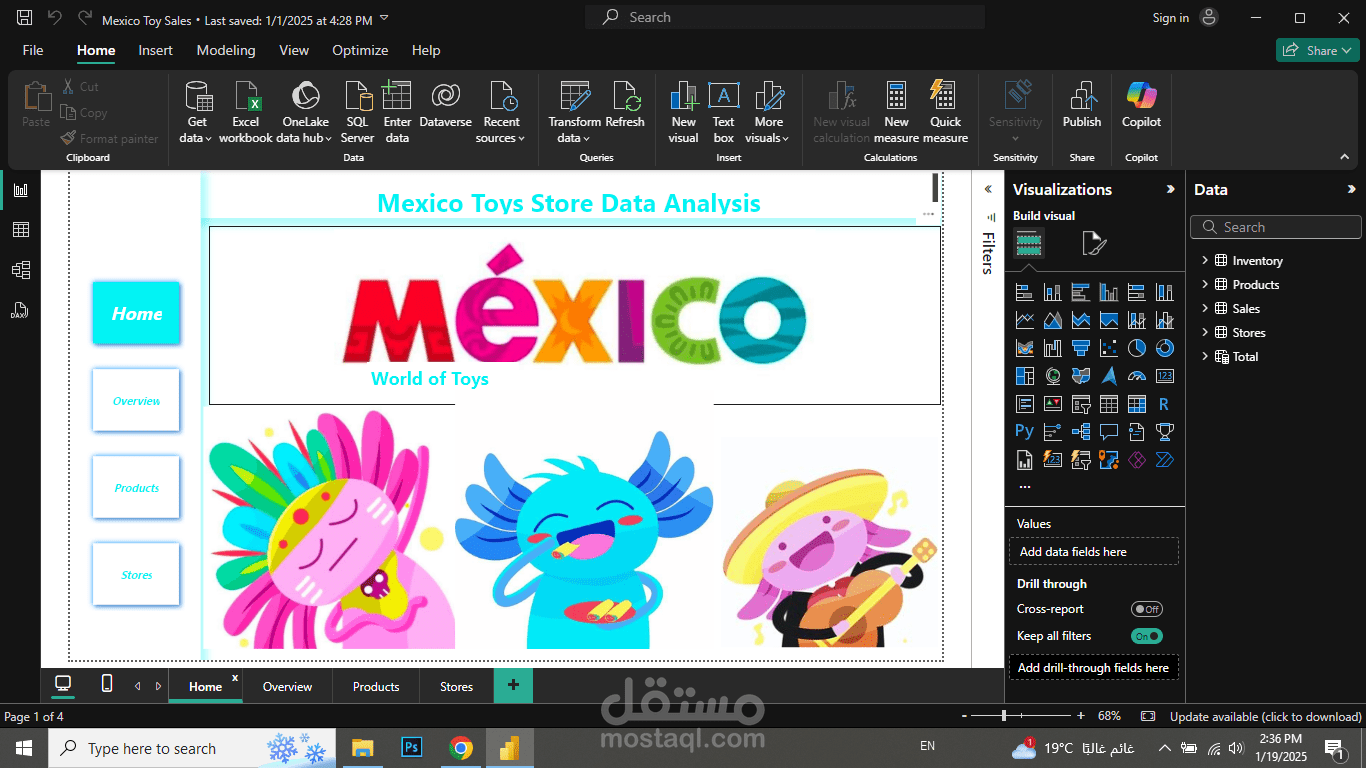Open the File menu

click(33, 50)
